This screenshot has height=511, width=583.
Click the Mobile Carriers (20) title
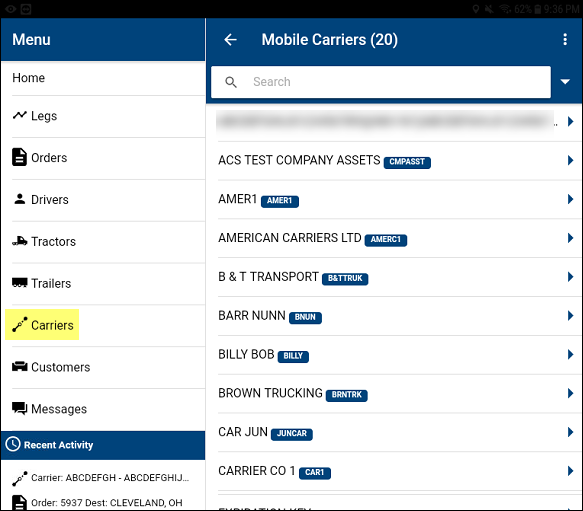329,40
